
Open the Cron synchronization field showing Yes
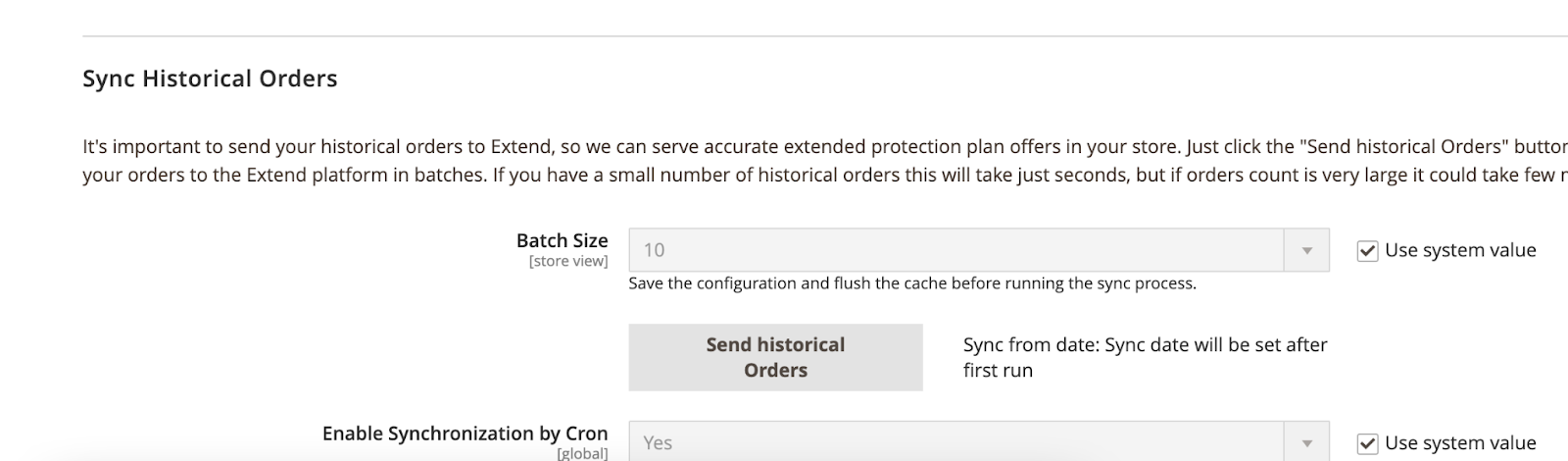pyautogui.click(x=955, y=443)
